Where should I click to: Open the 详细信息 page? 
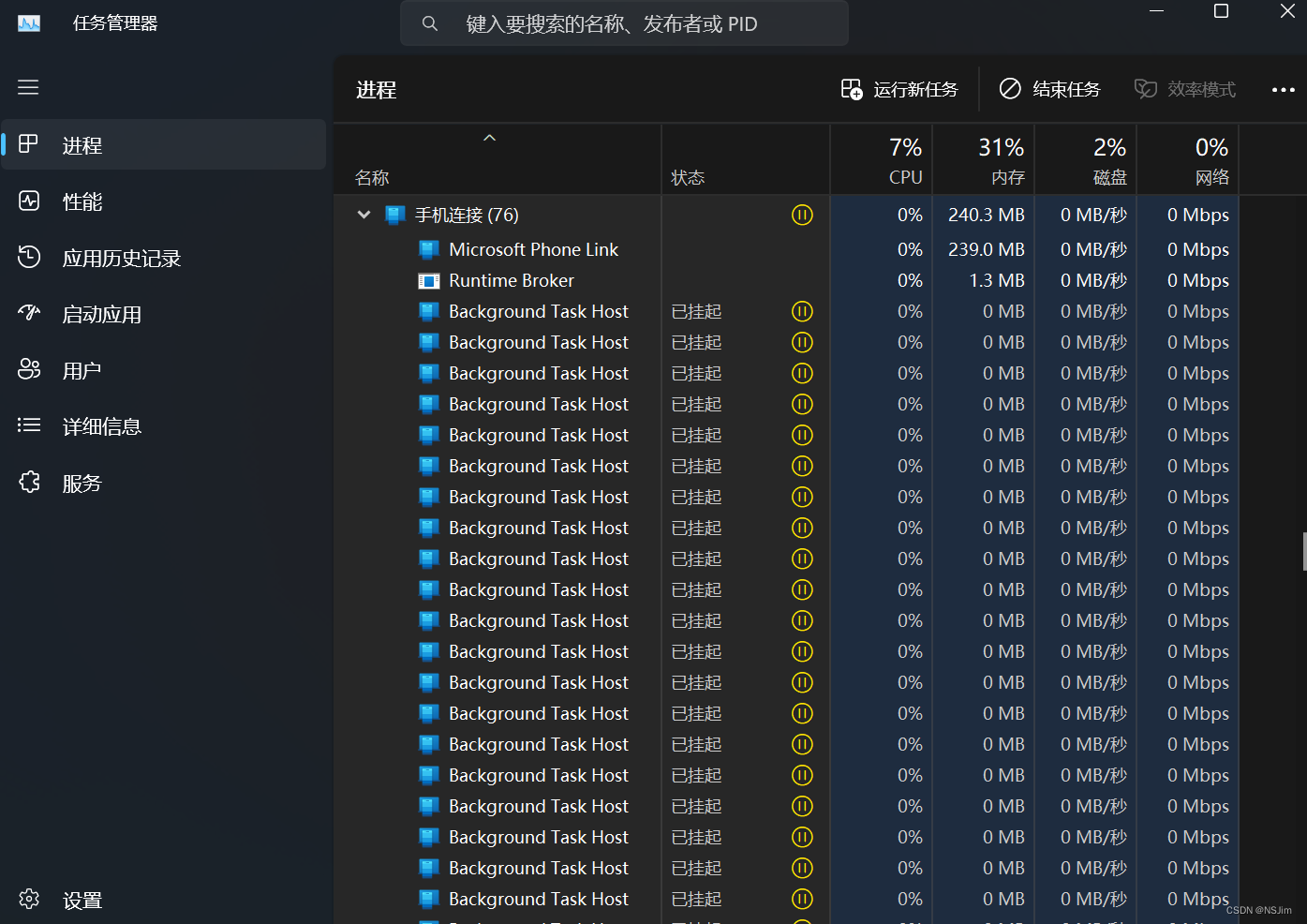pos(164,426)
